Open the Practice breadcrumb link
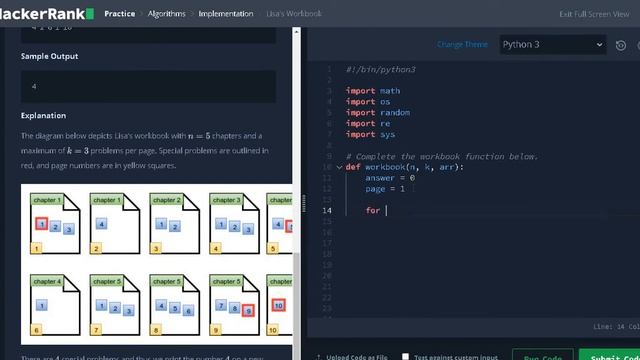Screen dimensions: 640x360 pos(120,13)
